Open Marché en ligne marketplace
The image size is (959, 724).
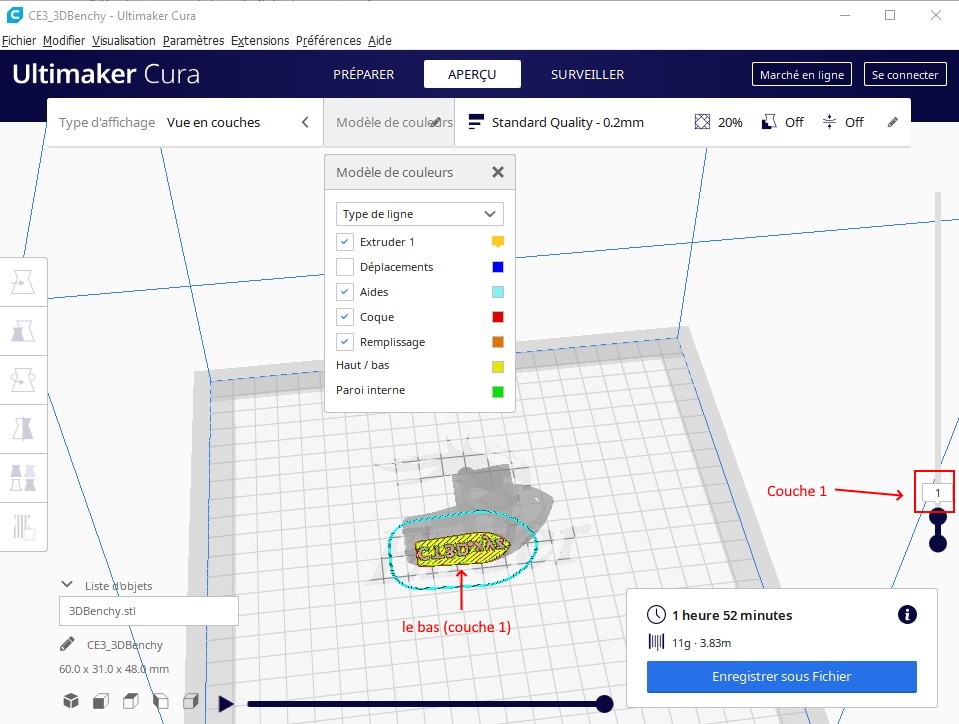tap(802, 75)
